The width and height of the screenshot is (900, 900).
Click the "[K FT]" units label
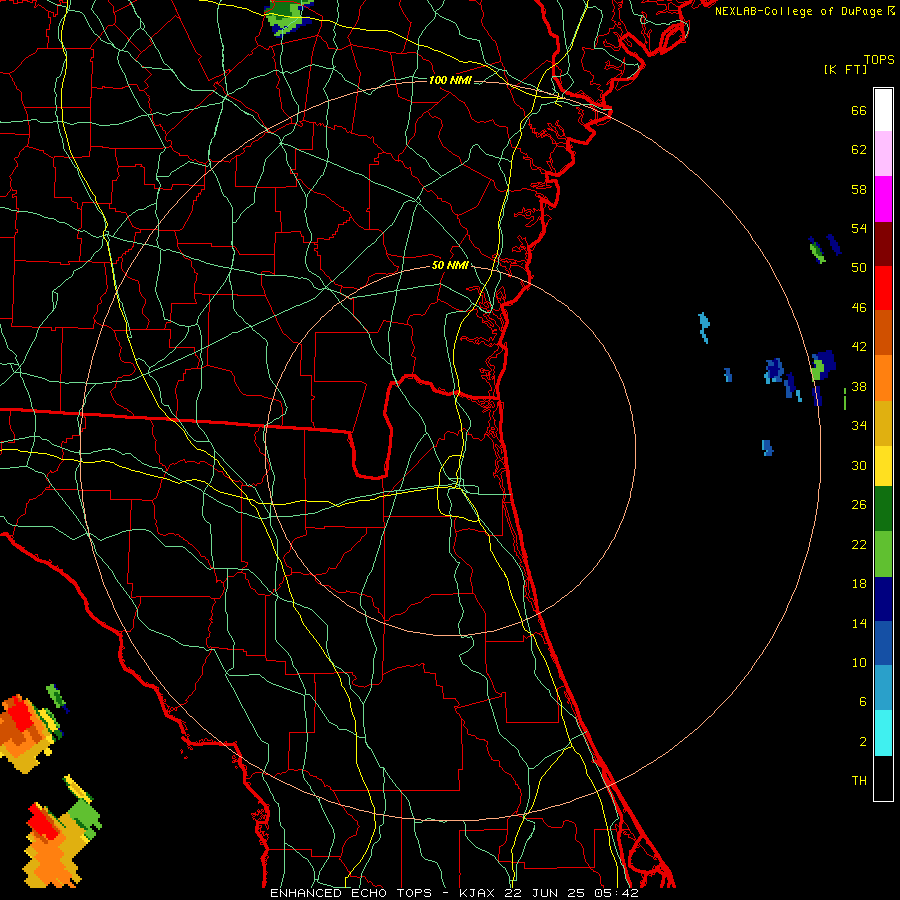(x=845, y=69)
